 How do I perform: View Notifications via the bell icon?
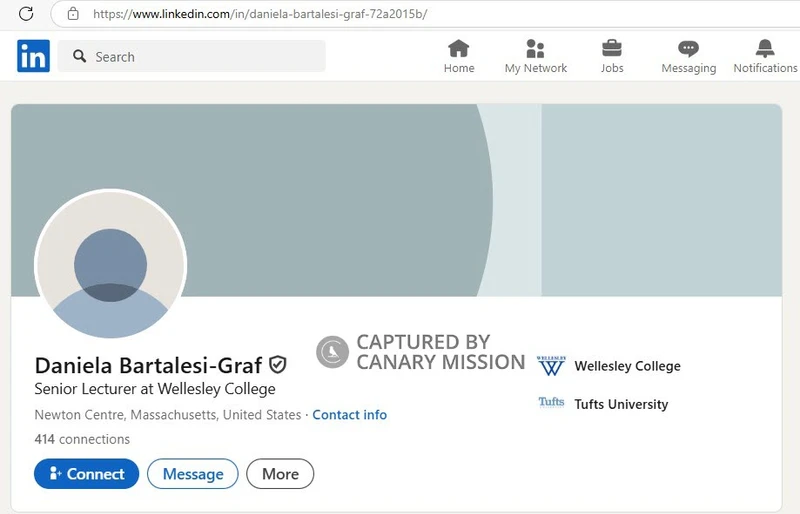coord(765,56)
